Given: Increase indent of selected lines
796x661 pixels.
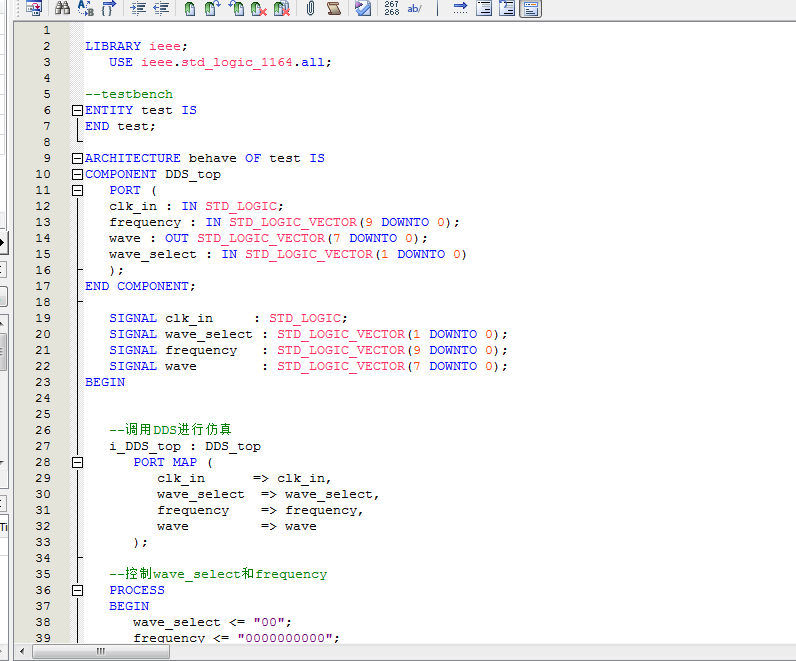Looking at the screenshot, I should pyautogui.click(x=138, y=9).
